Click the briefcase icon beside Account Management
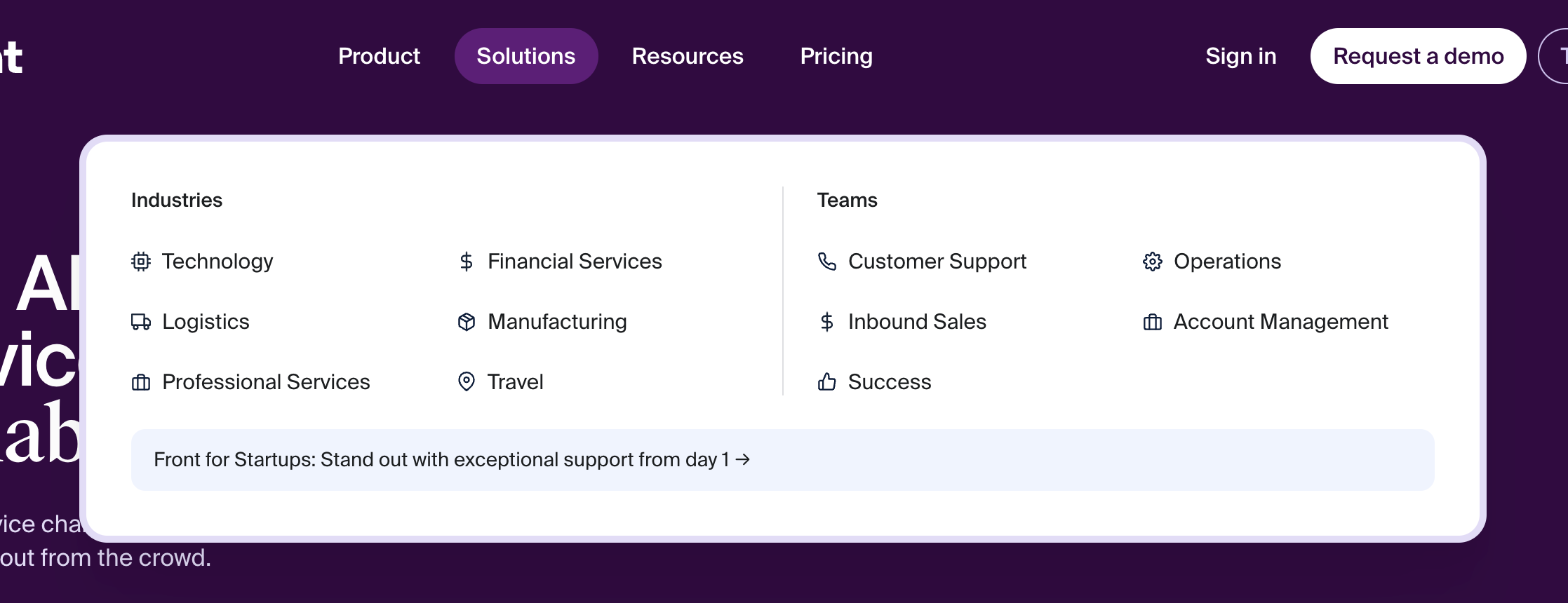 pos(1153,322)
